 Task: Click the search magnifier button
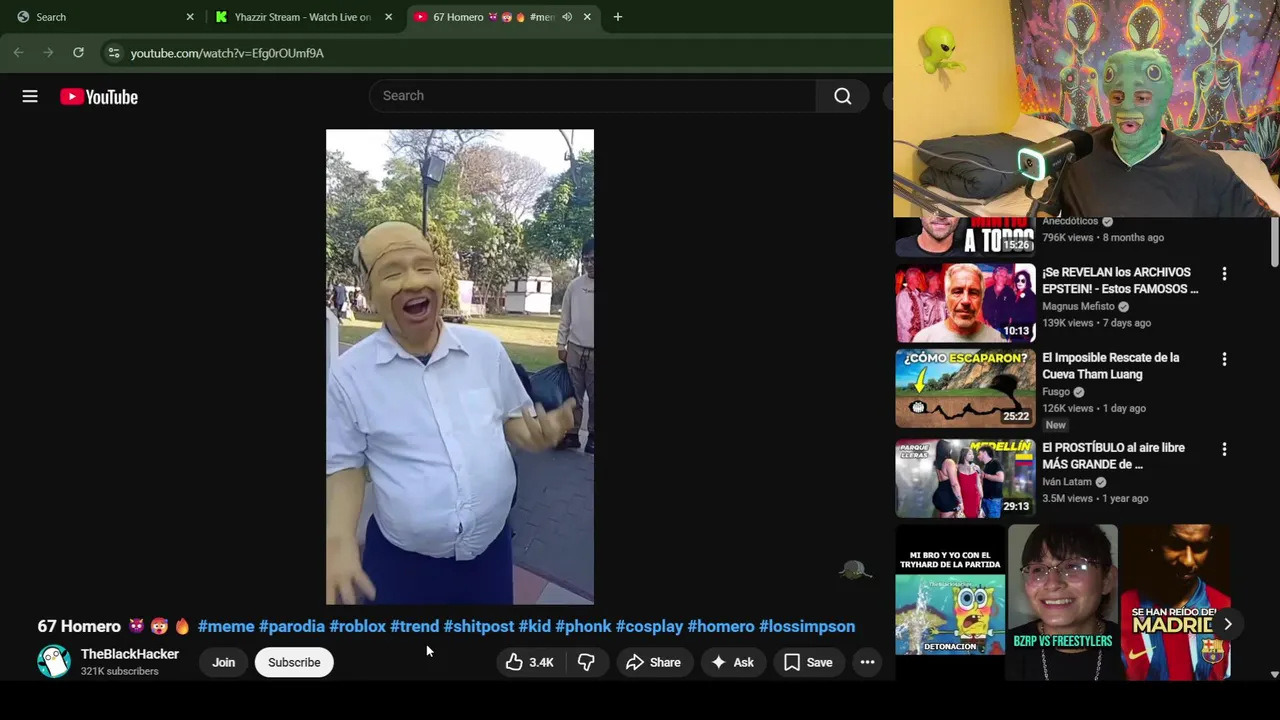(843, 96)
